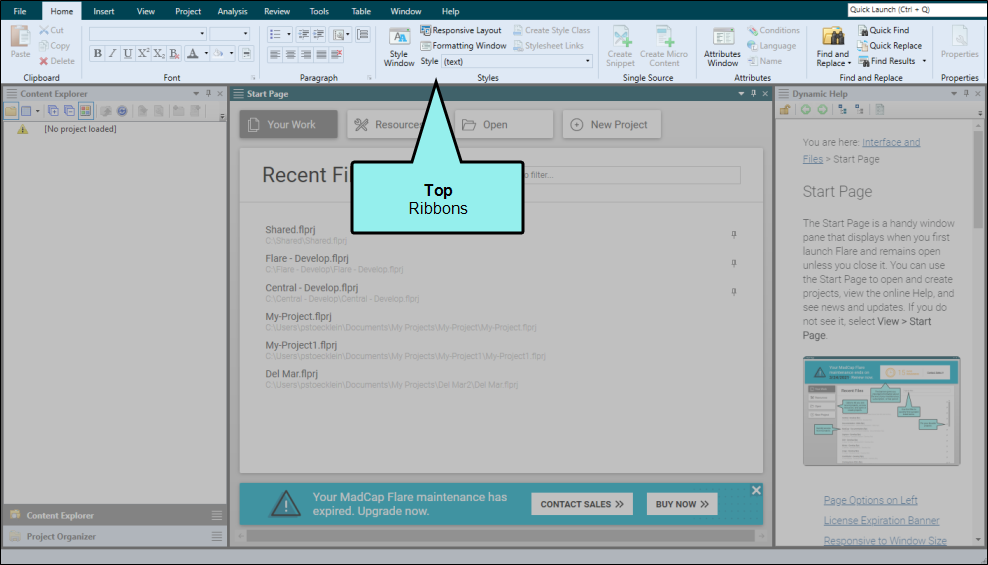988x565 pixels.
Task: Expand the bullet list dropdown arrow
Action: [x=289, y=34]
